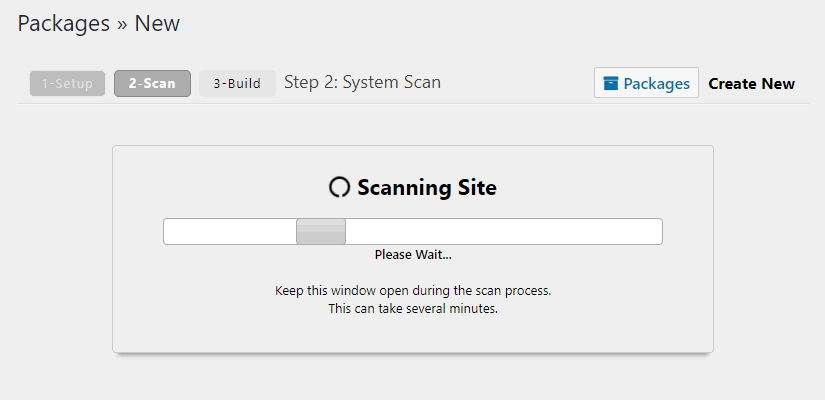
Task: Click the 'Keep this window open' notice
Action: 413,291
